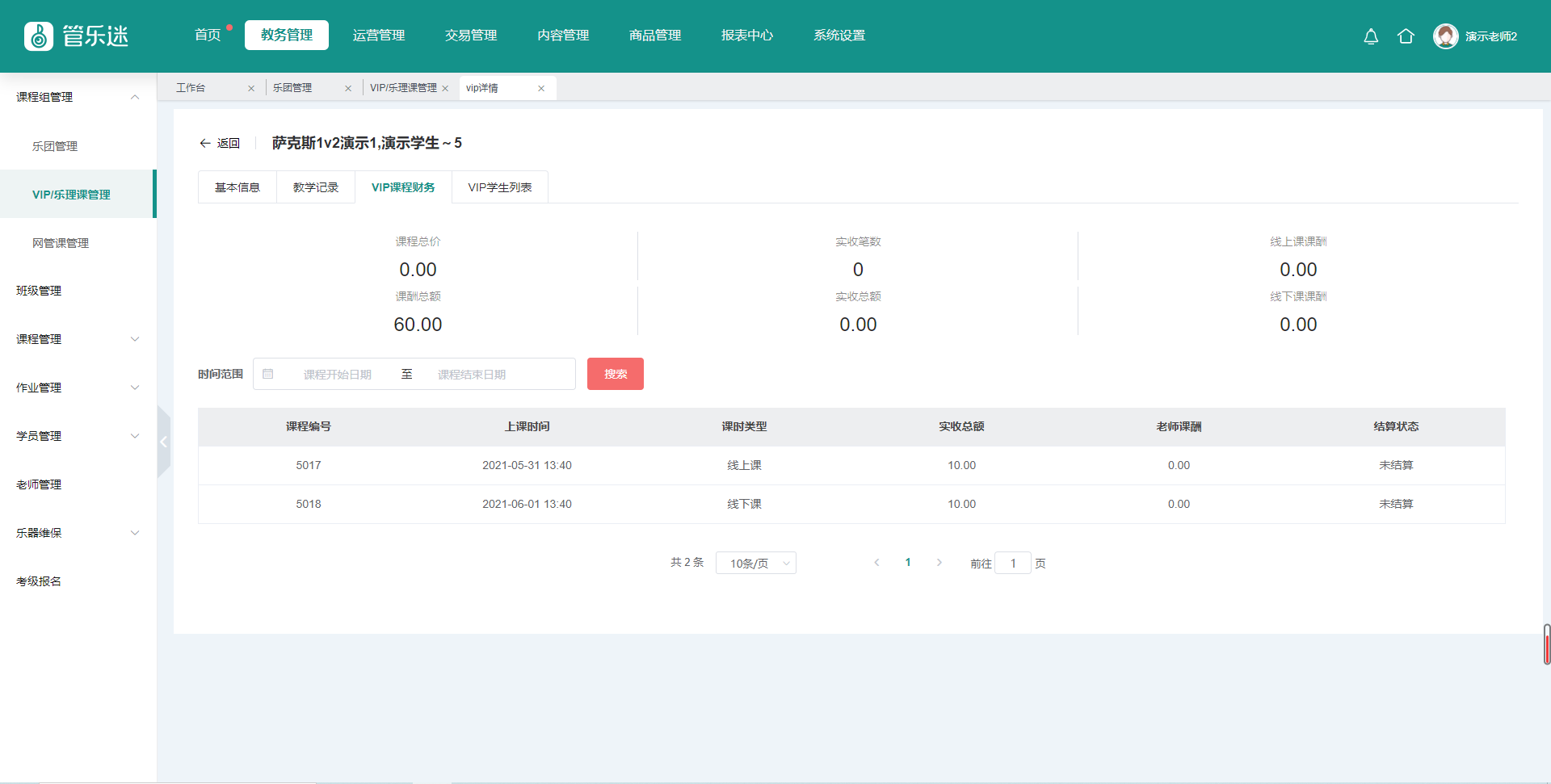Close the 工作台 tab
This screenshot has width=1551, height=784.
pyautogui.click(x=251, y=89)
